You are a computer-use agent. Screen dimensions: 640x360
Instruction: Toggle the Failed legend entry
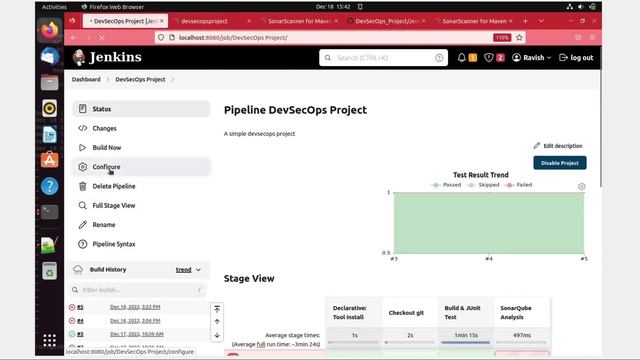pos(519,185)
